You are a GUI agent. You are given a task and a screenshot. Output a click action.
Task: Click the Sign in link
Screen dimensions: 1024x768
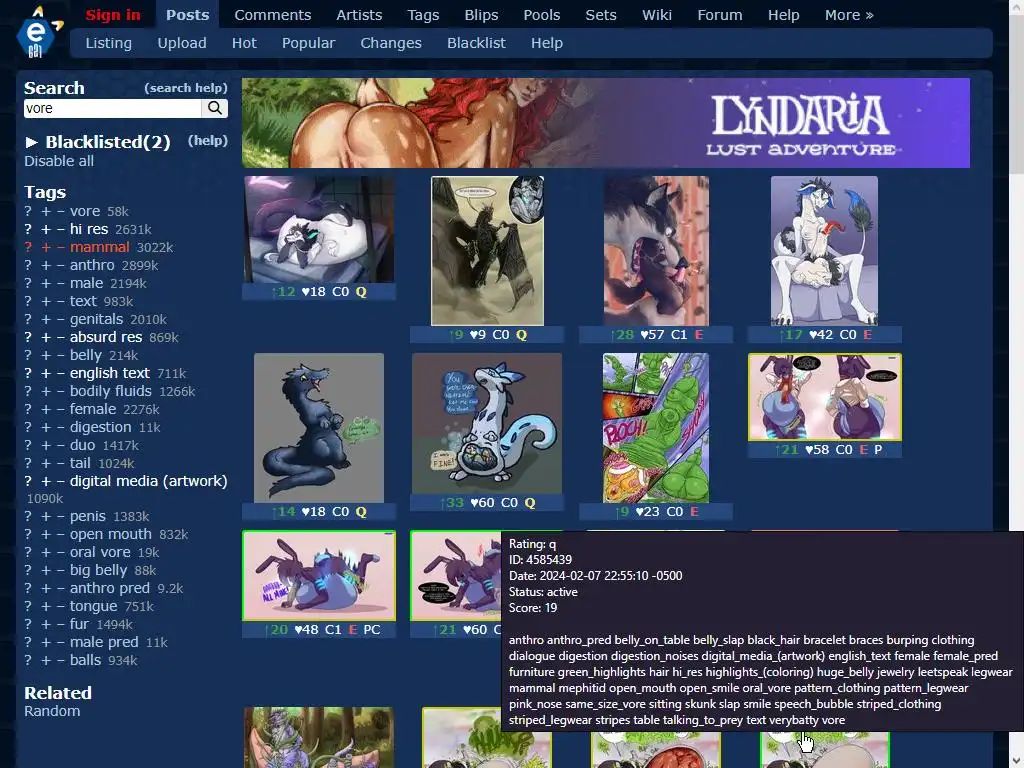coord(112,15)
